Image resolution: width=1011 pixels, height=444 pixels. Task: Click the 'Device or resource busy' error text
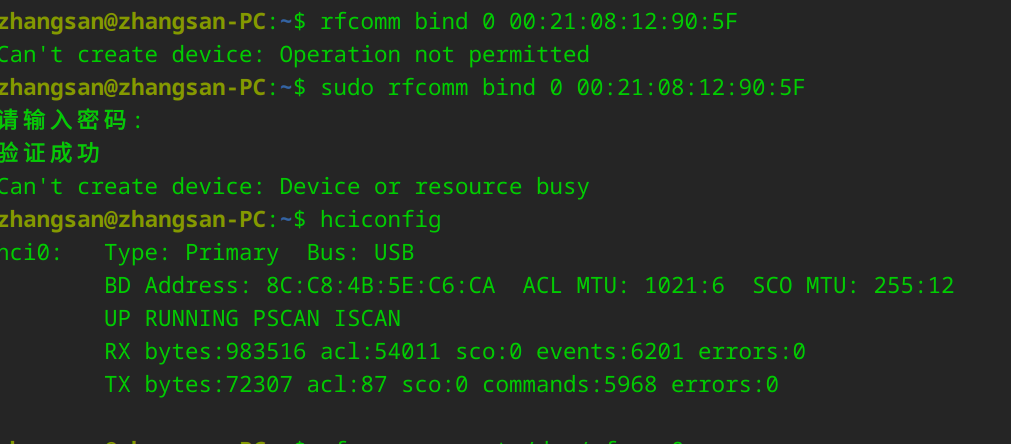[x=434, y=187]
